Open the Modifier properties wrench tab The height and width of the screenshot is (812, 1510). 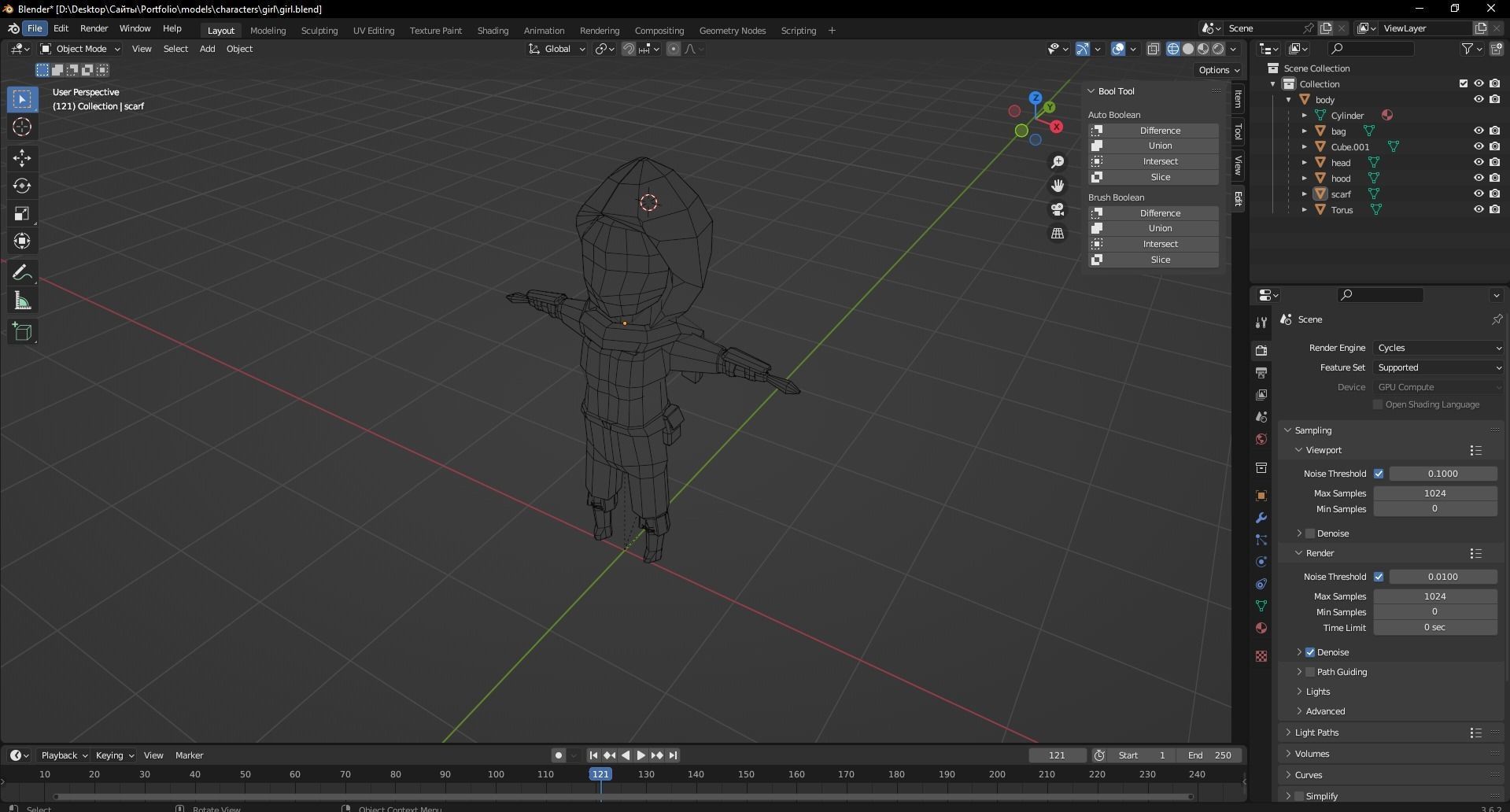[1261, 518]
